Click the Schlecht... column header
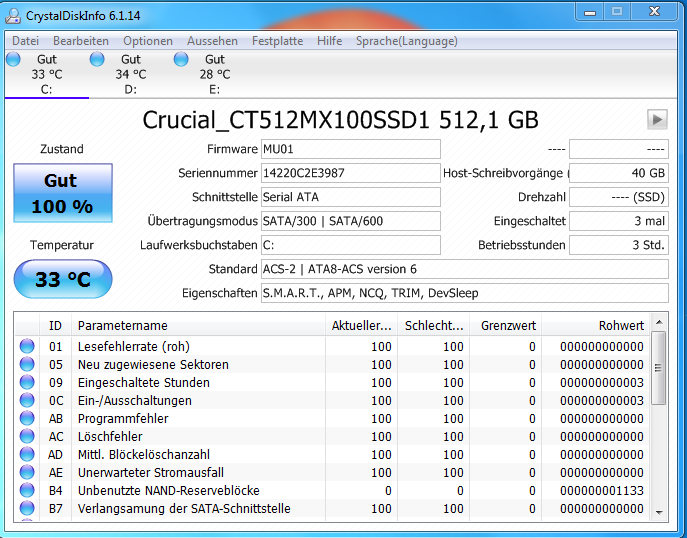 [x=434, y=326]
